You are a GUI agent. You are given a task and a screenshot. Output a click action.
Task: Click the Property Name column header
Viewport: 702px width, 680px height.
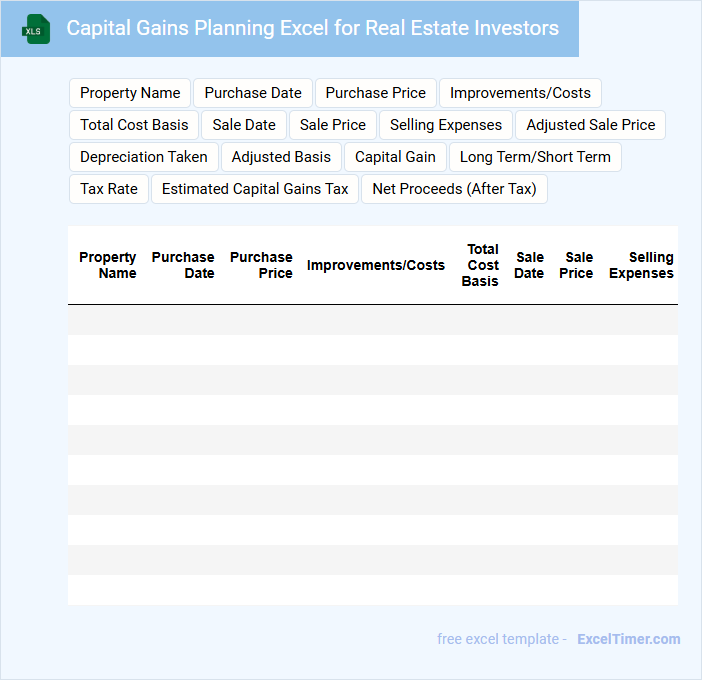point(108,265)
